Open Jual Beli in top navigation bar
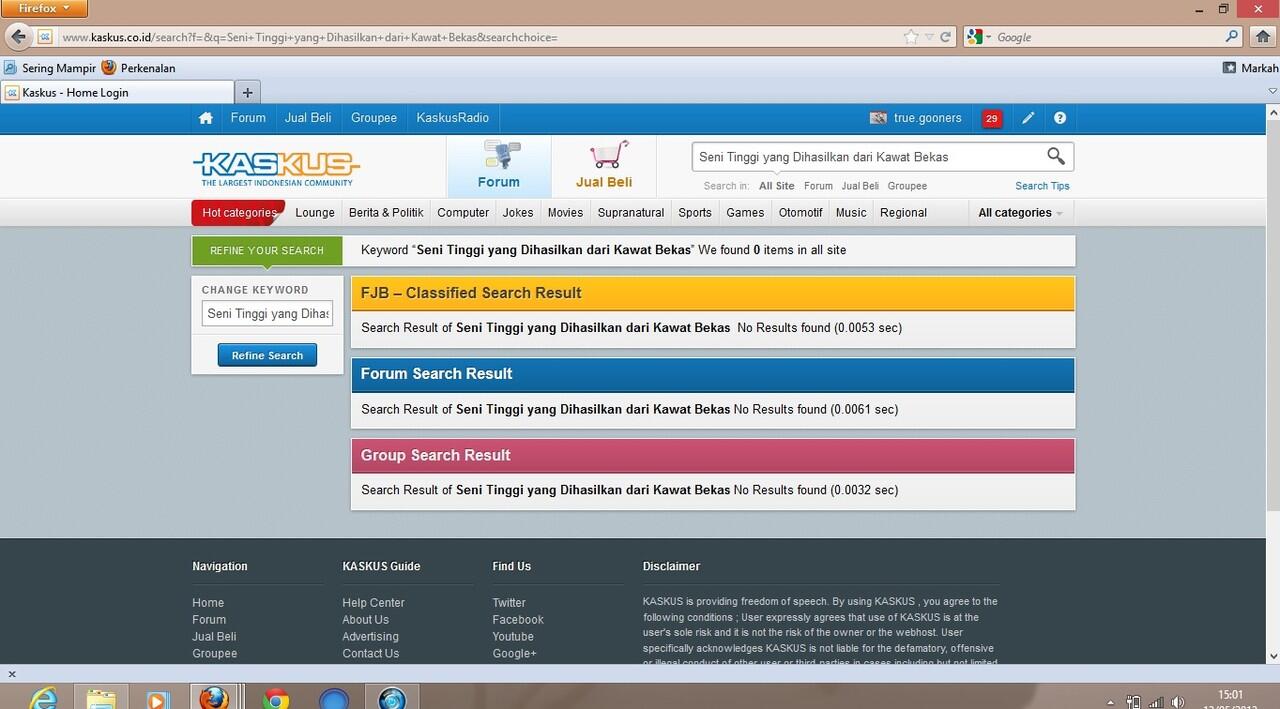This screenshot has width=1280, height=709. (308, 118)
